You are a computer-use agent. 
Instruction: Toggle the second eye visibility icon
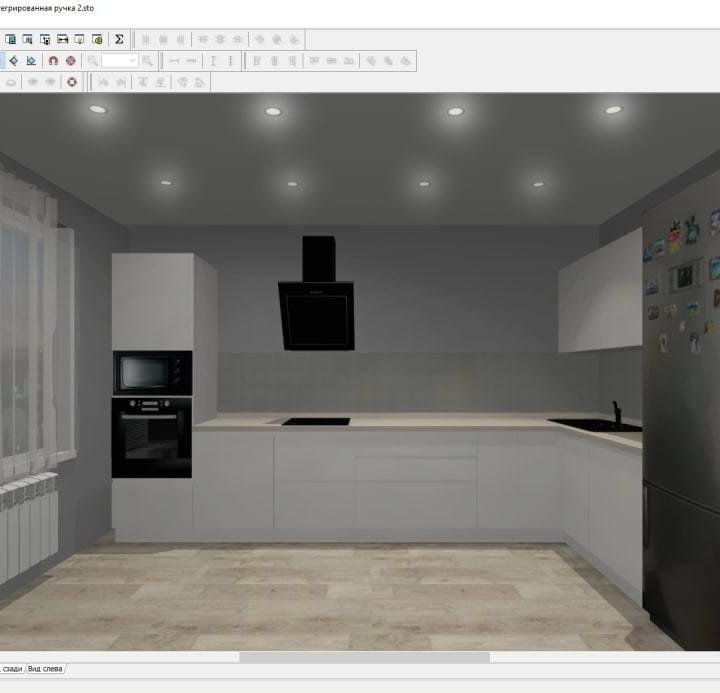50,82
